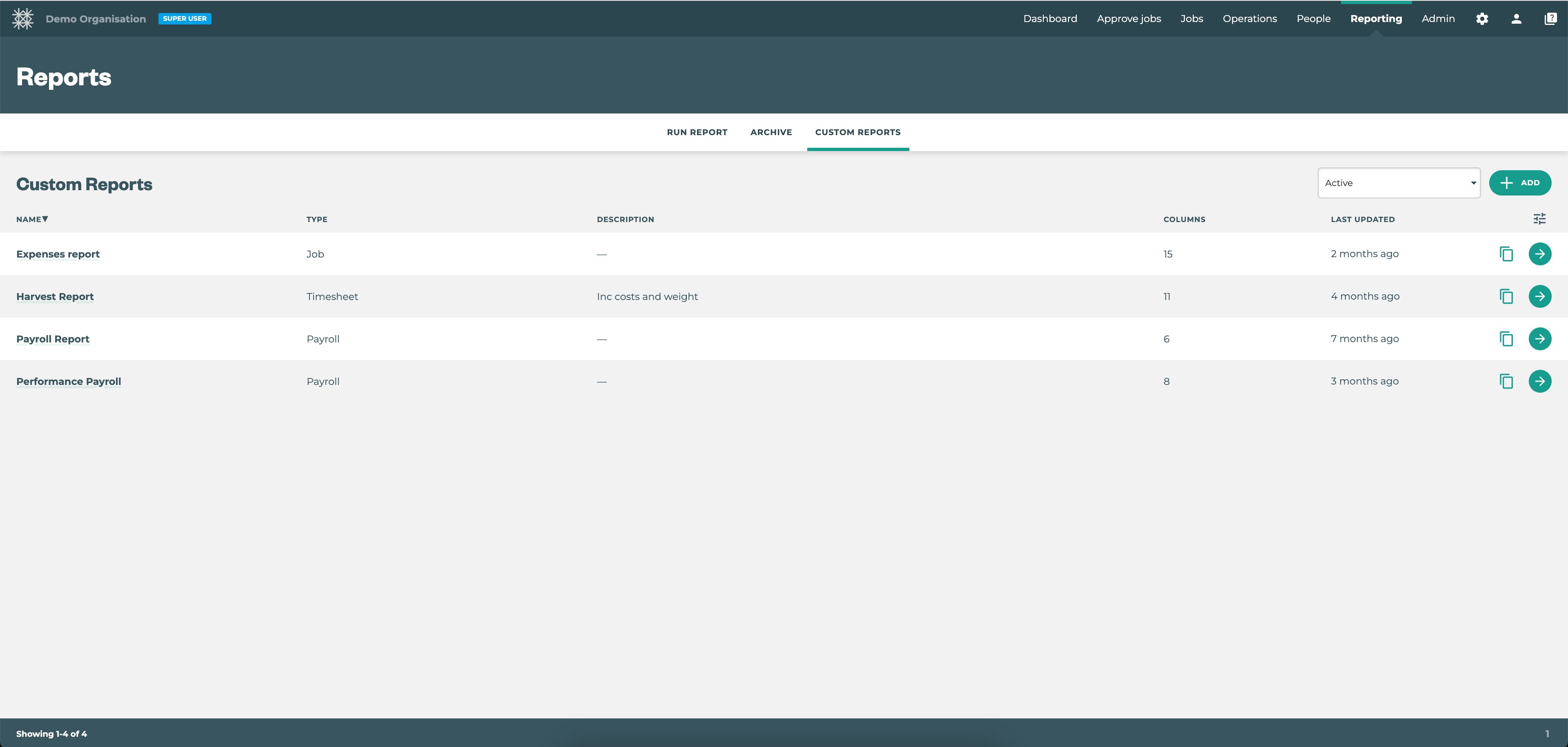1568x747 pixels.
Task: Open the RUN REPORT tab
Action: click(696, 132)
